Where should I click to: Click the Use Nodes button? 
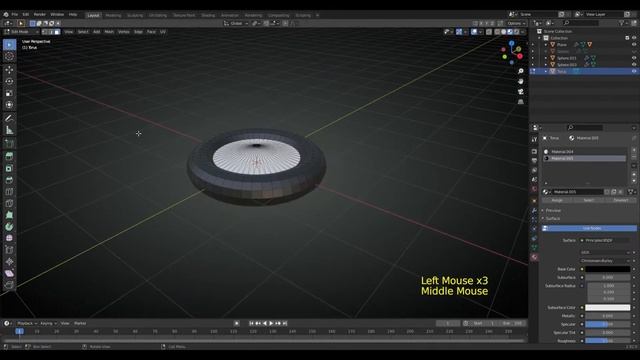tap(590, 228)
